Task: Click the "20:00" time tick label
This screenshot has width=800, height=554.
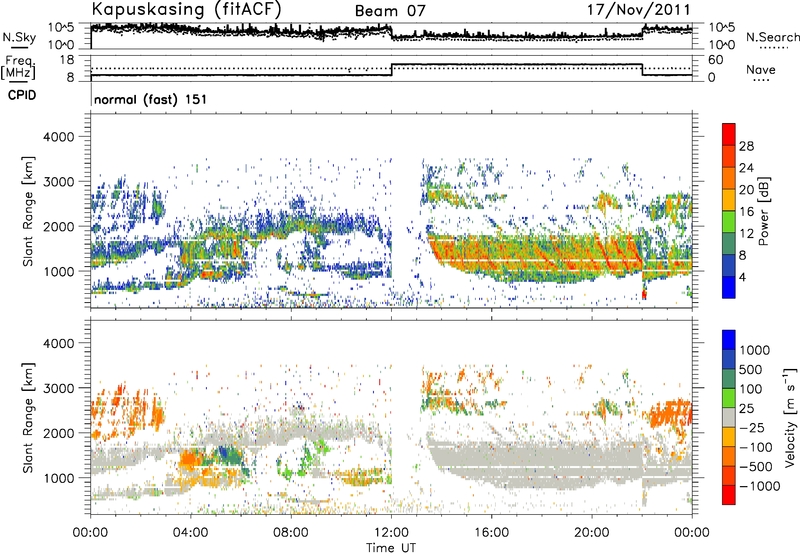Action: [x=592, y=533]
